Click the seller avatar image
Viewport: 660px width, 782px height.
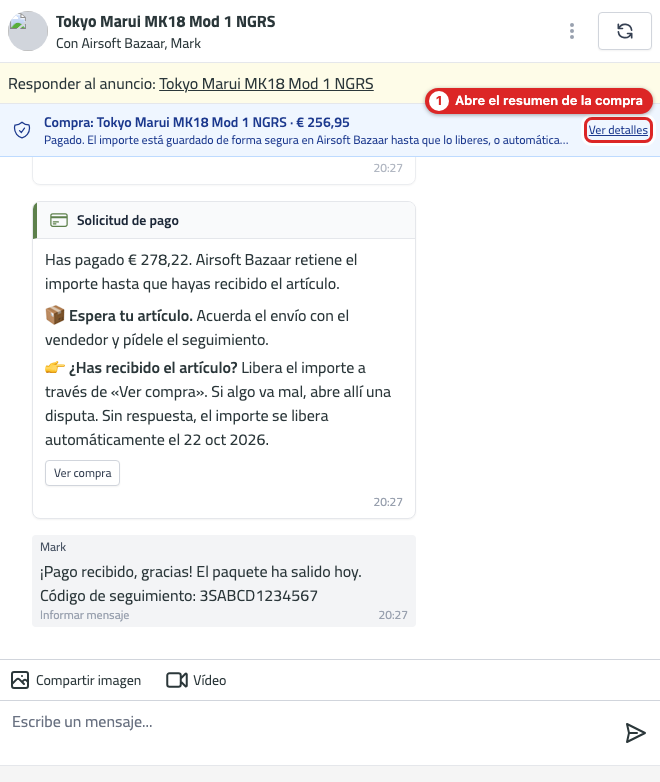tap(28, 31)
